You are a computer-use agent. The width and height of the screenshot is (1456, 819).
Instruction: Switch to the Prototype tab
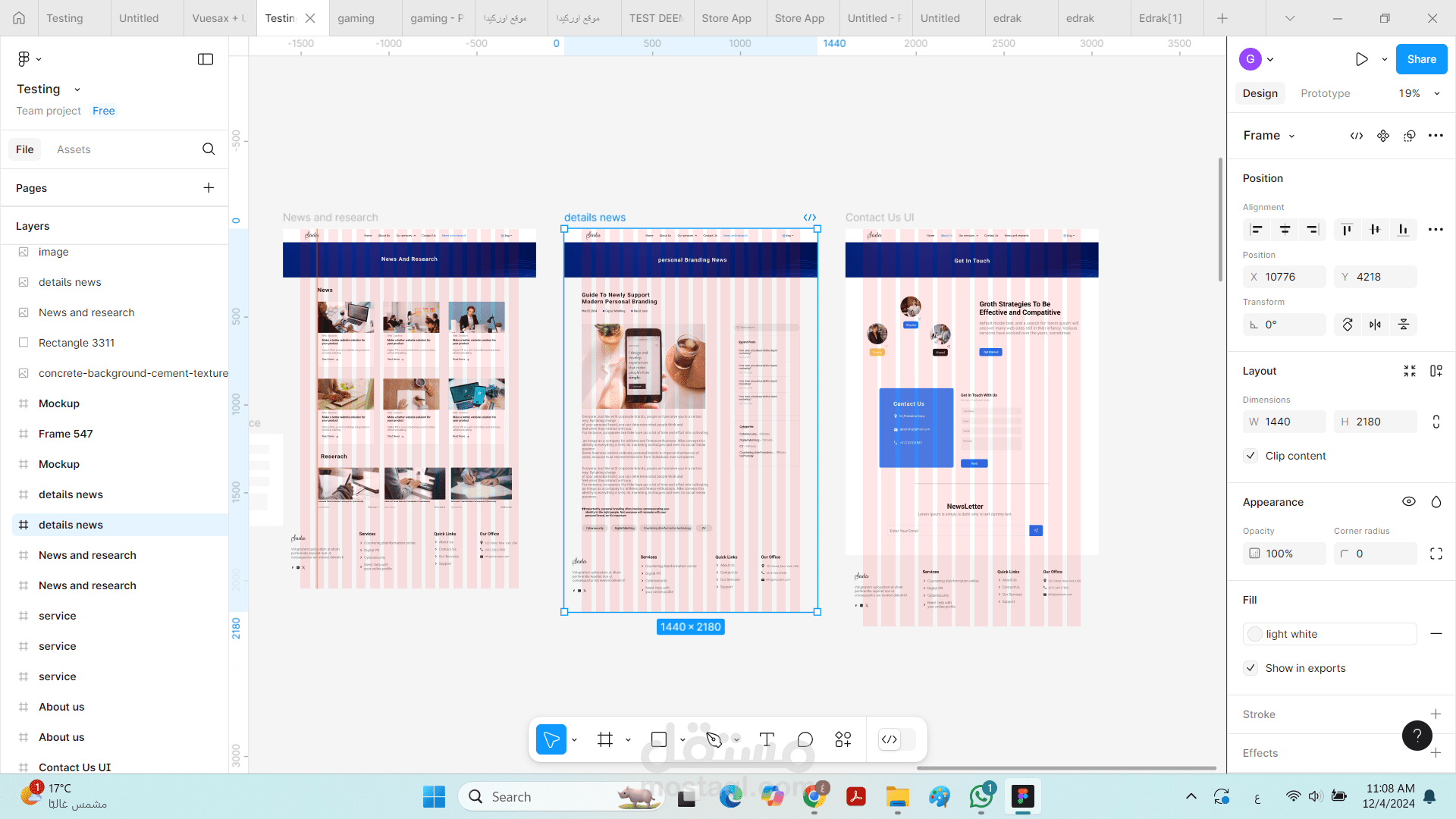[1325, 93]
